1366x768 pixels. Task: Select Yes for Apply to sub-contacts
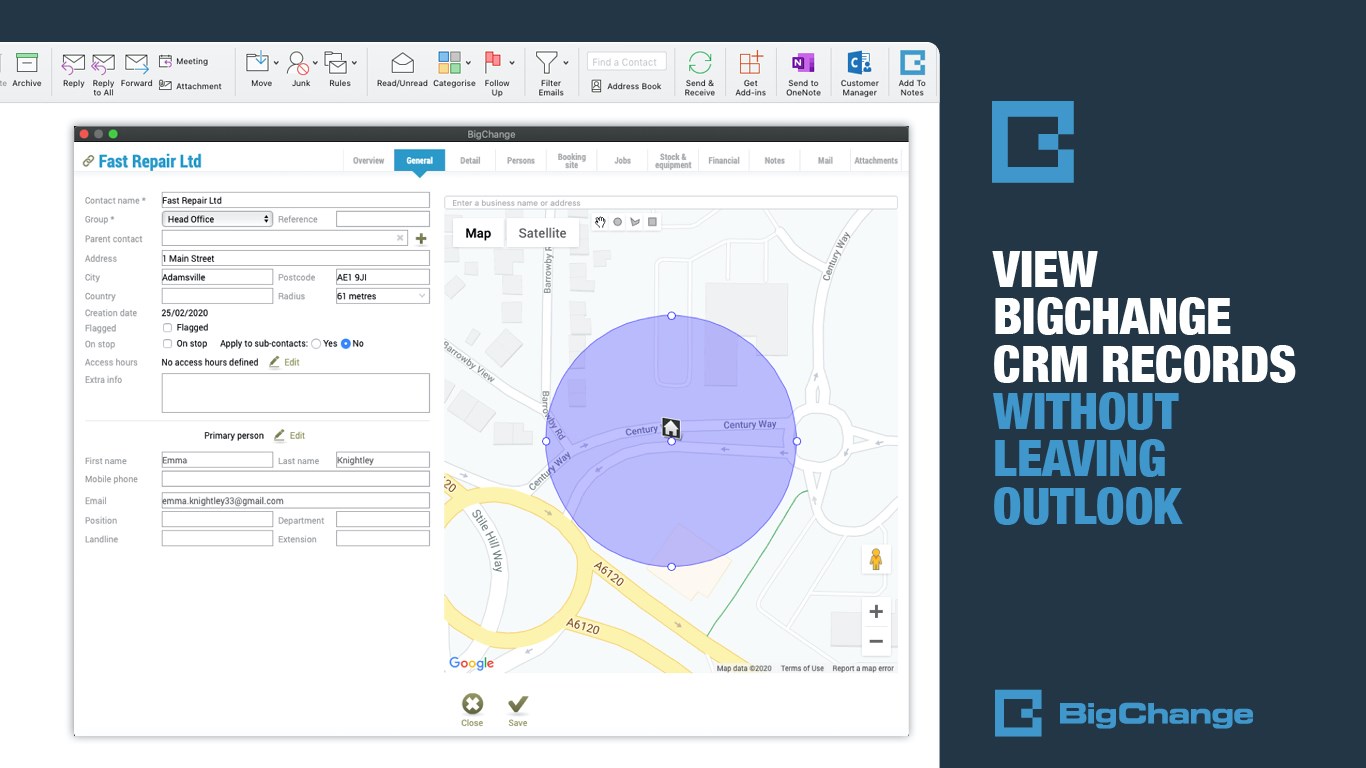(x=316, y=343)
